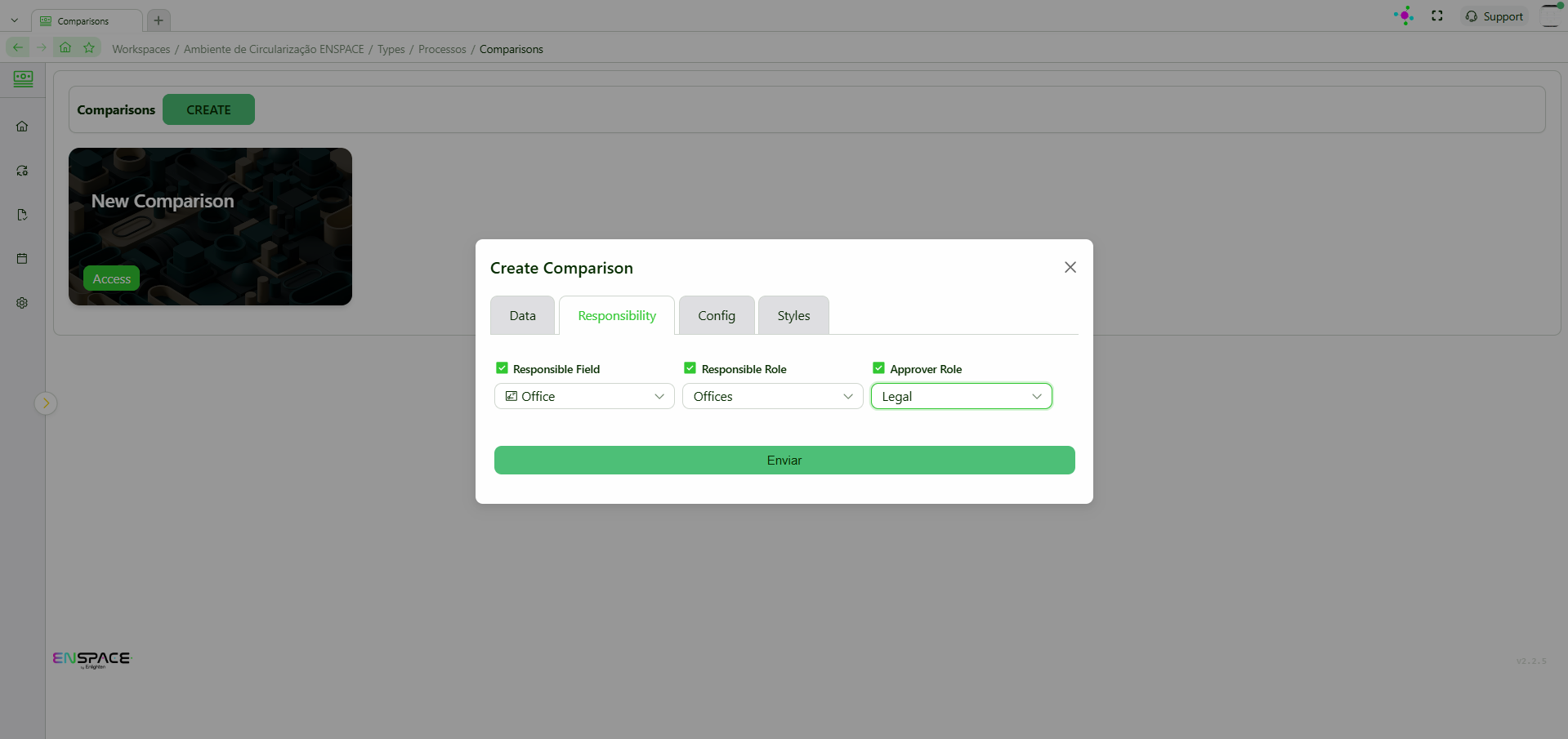Screen dimensions: 1568x739
Task: Open the calendar icon in left sidebar
Action: (22, 259)
